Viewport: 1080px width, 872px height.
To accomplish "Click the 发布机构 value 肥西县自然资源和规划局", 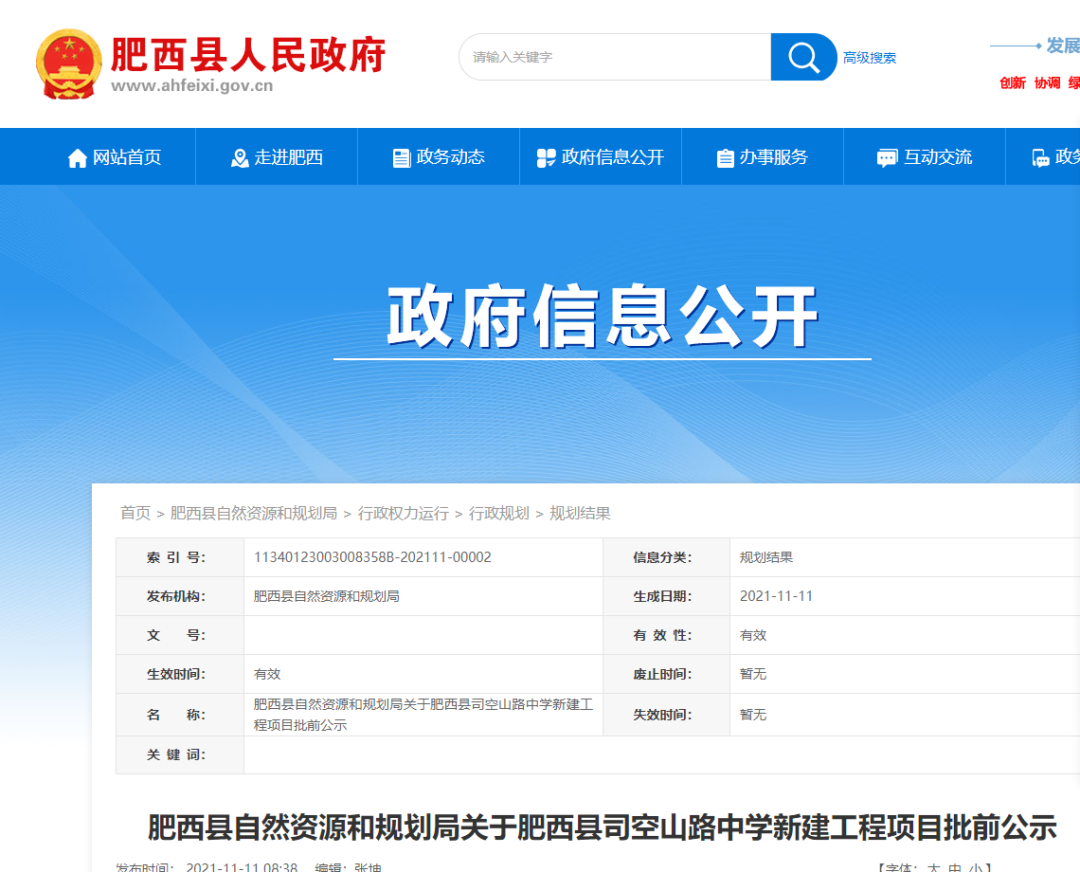I will [x=326, y=596].
